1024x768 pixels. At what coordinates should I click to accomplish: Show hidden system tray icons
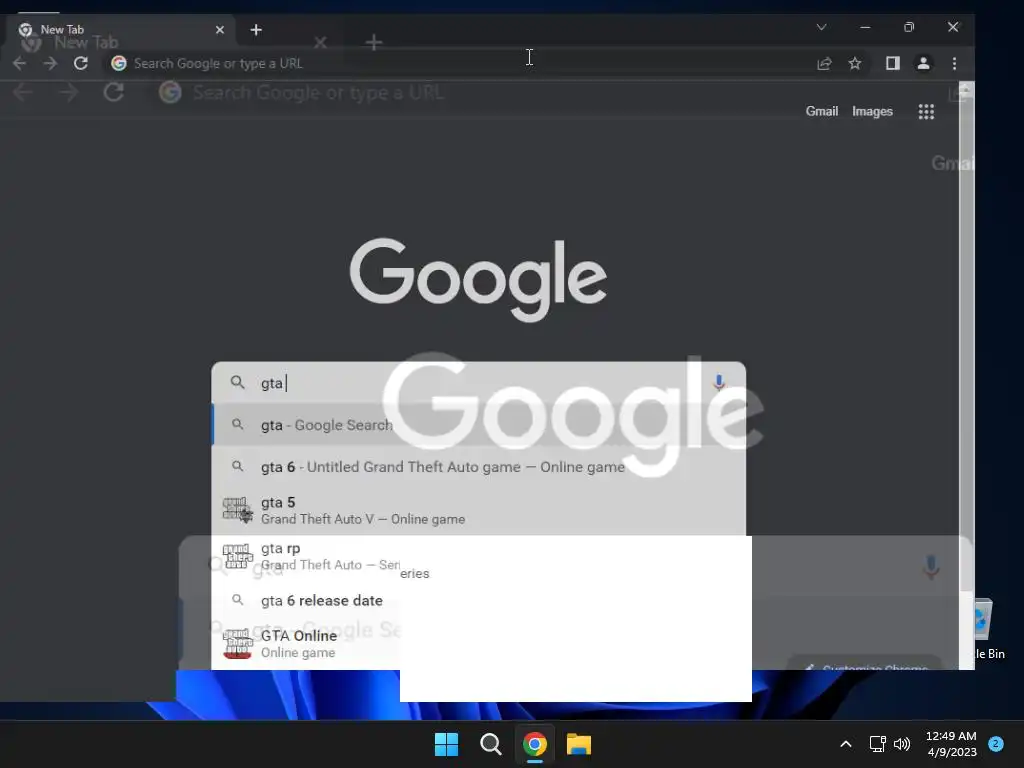[x=846, y=744]
